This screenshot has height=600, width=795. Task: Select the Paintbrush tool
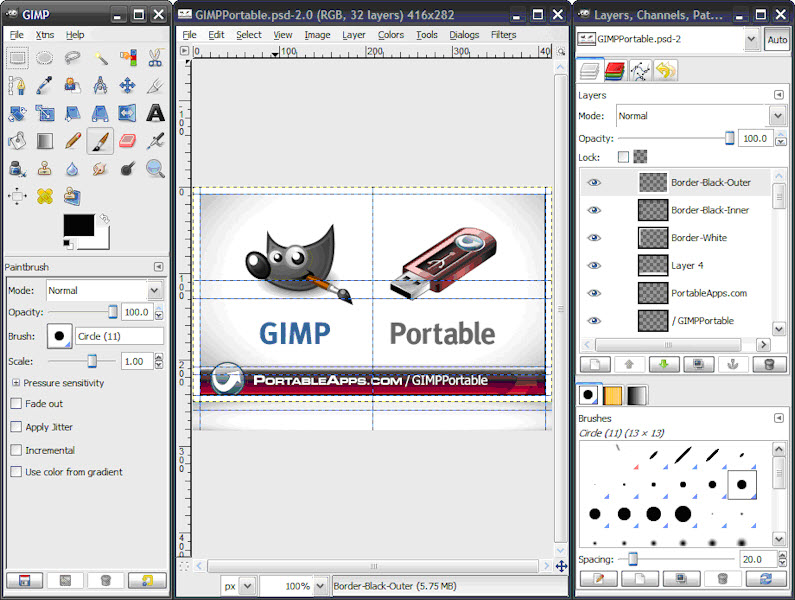(x=100, y=140)
